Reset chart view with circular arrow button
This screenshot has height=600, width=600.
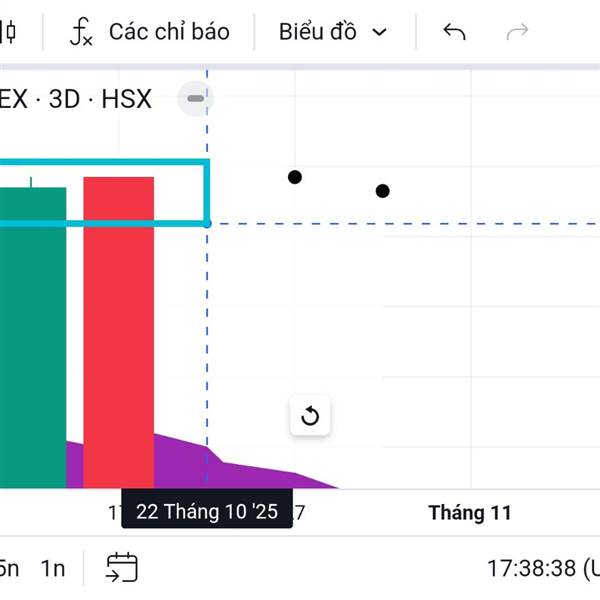click(x=310, y=416)
